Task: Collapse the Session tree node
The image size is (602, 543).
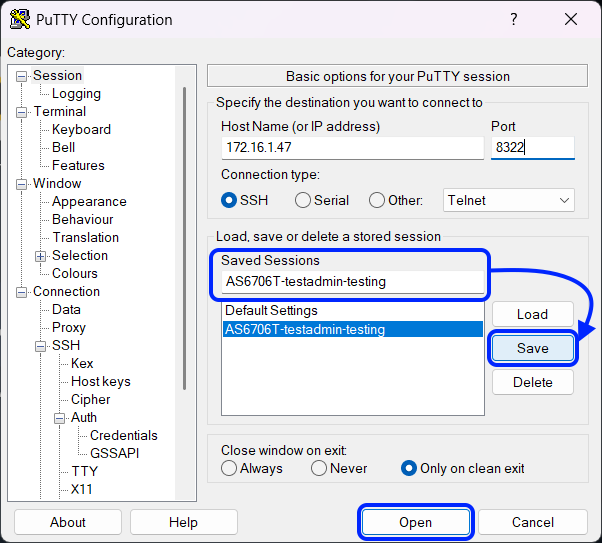Action: (22, 76)
